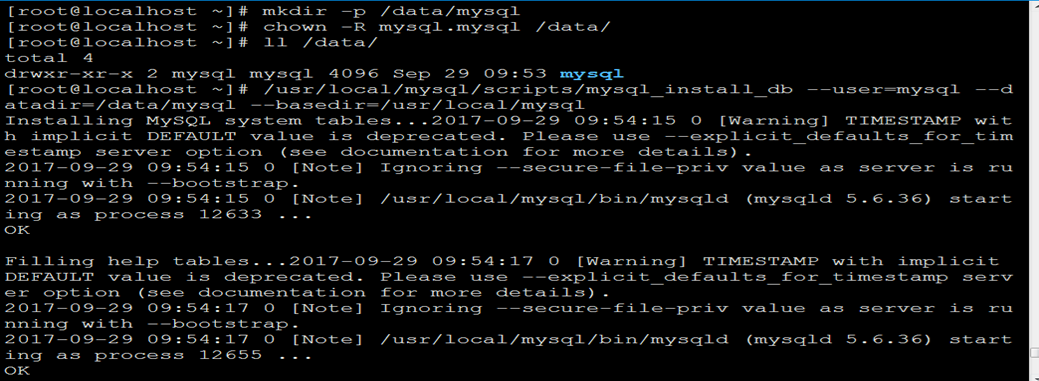This screenshot has height=381, width=1039.
Task: Click the 'total 4' output line
Action: point(49,58)
